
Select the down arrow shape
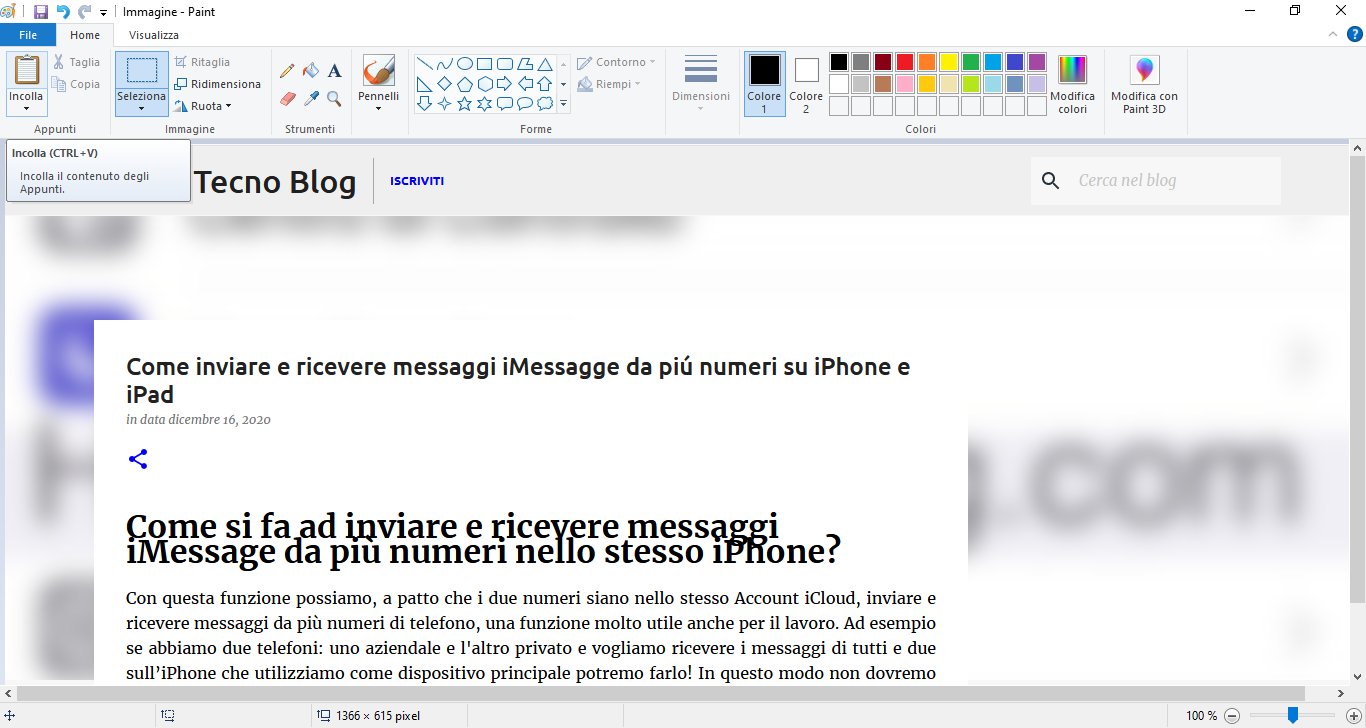(x=424, y=104)
